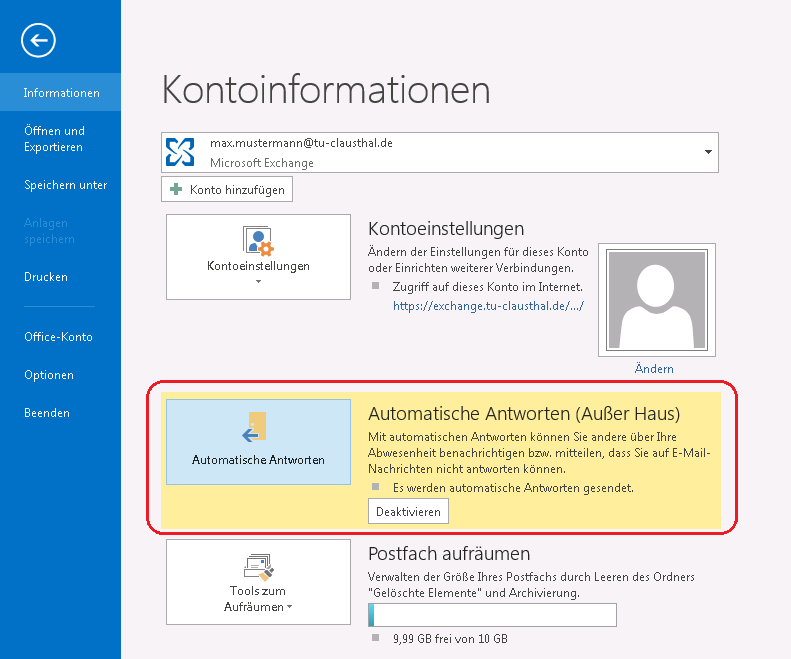Click the mailbox storage usage bar

point(492,615)
